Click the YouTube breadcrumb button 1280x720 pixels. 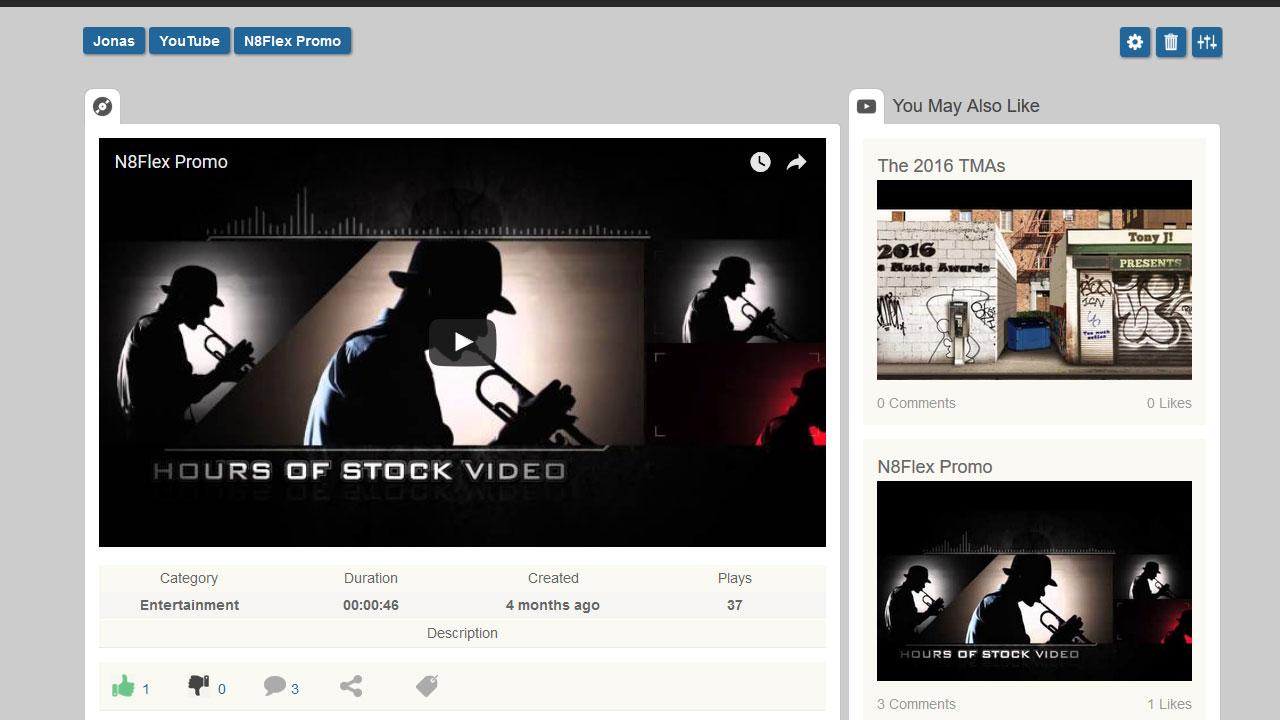(189, 41)
